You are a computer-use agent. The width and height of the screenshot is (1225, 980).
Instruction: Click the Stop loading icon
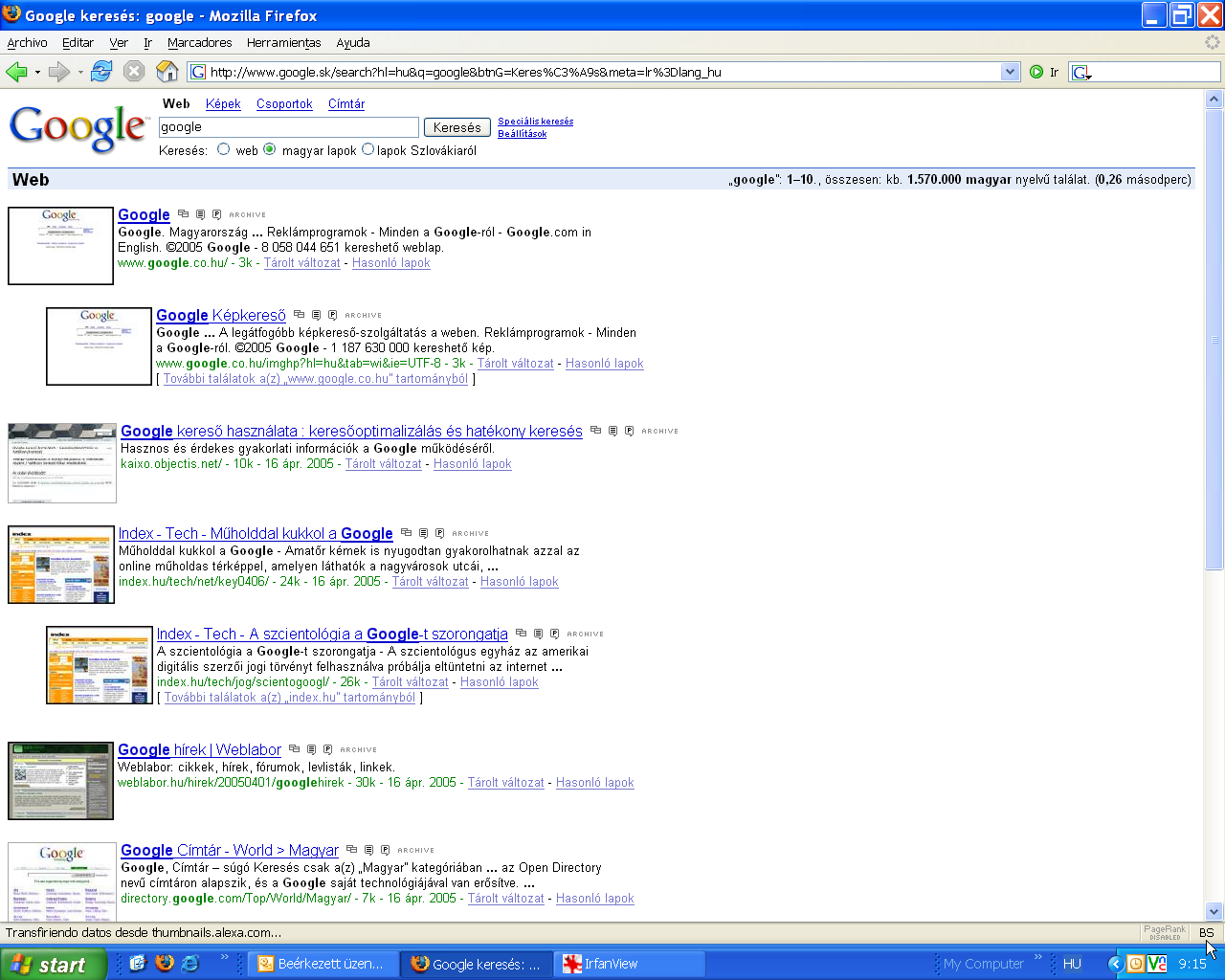[134, 72]
